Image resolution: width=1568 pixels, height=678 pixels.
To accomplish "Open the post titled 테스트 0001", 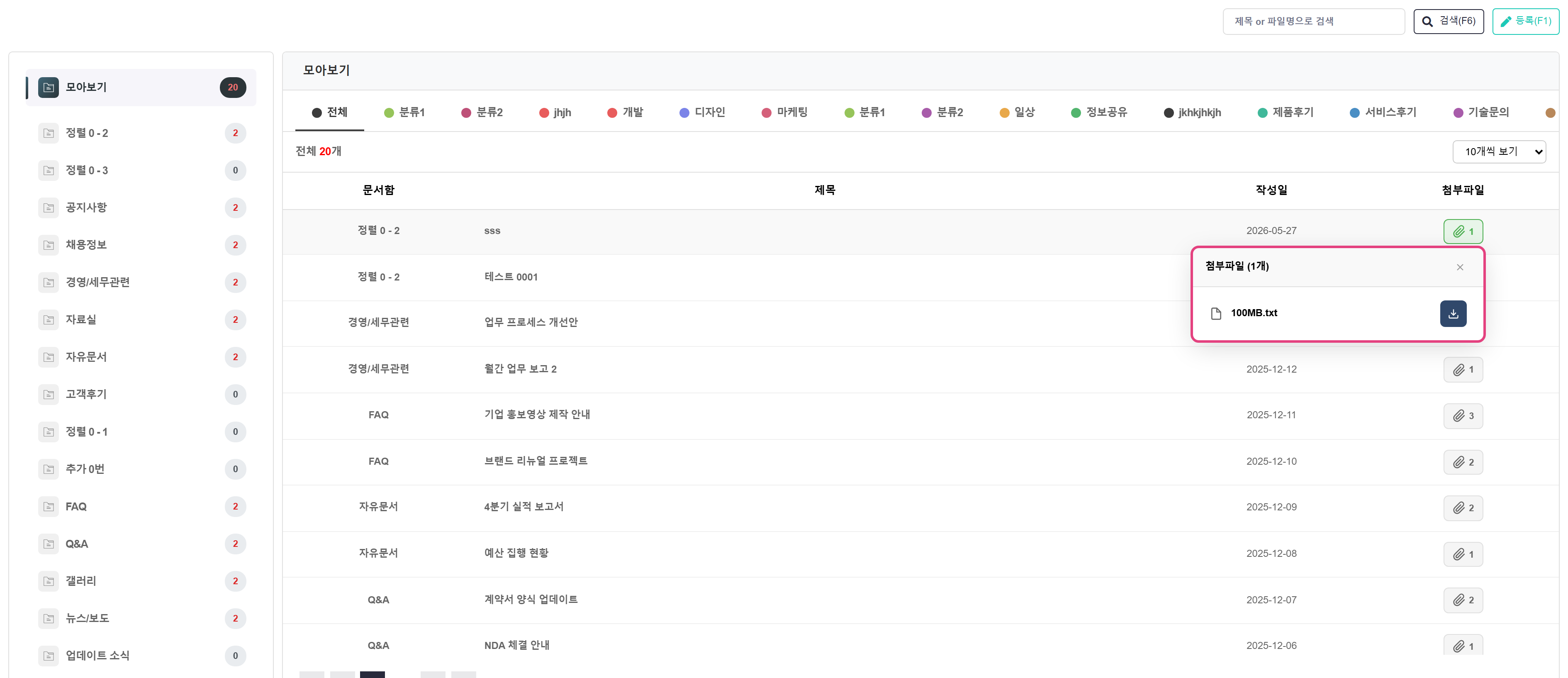I will coord(511,278).
